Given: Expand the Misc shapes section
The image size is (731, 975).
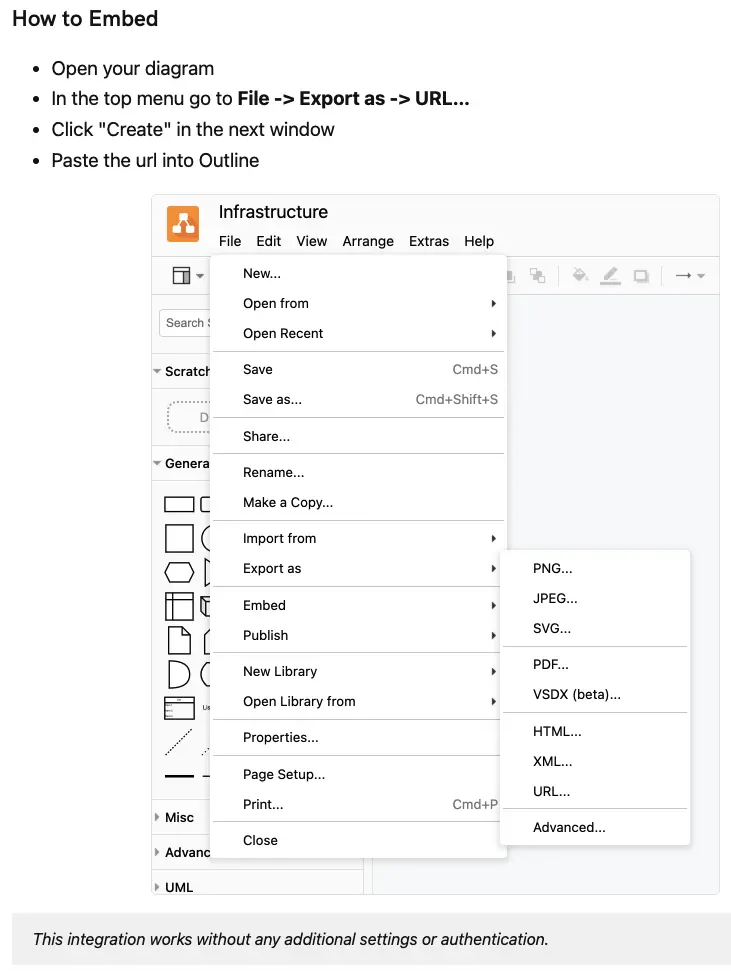Looking at the screenshot, I should 179,817.
